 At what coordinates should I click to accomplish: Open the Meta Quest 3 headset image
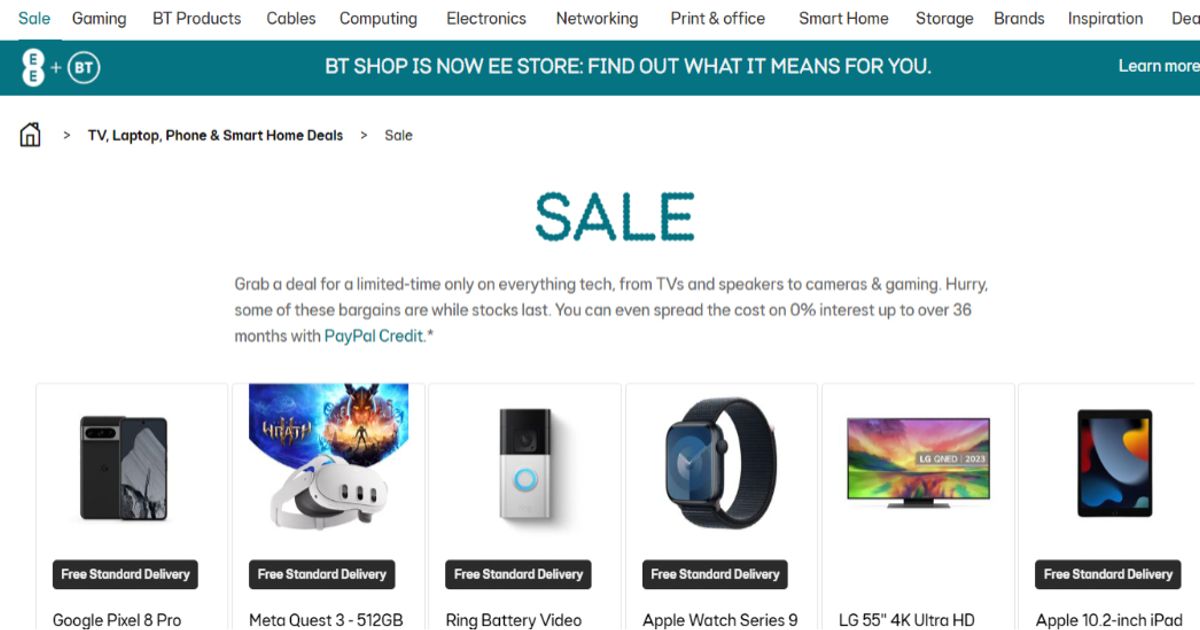[x=328, y=457]
